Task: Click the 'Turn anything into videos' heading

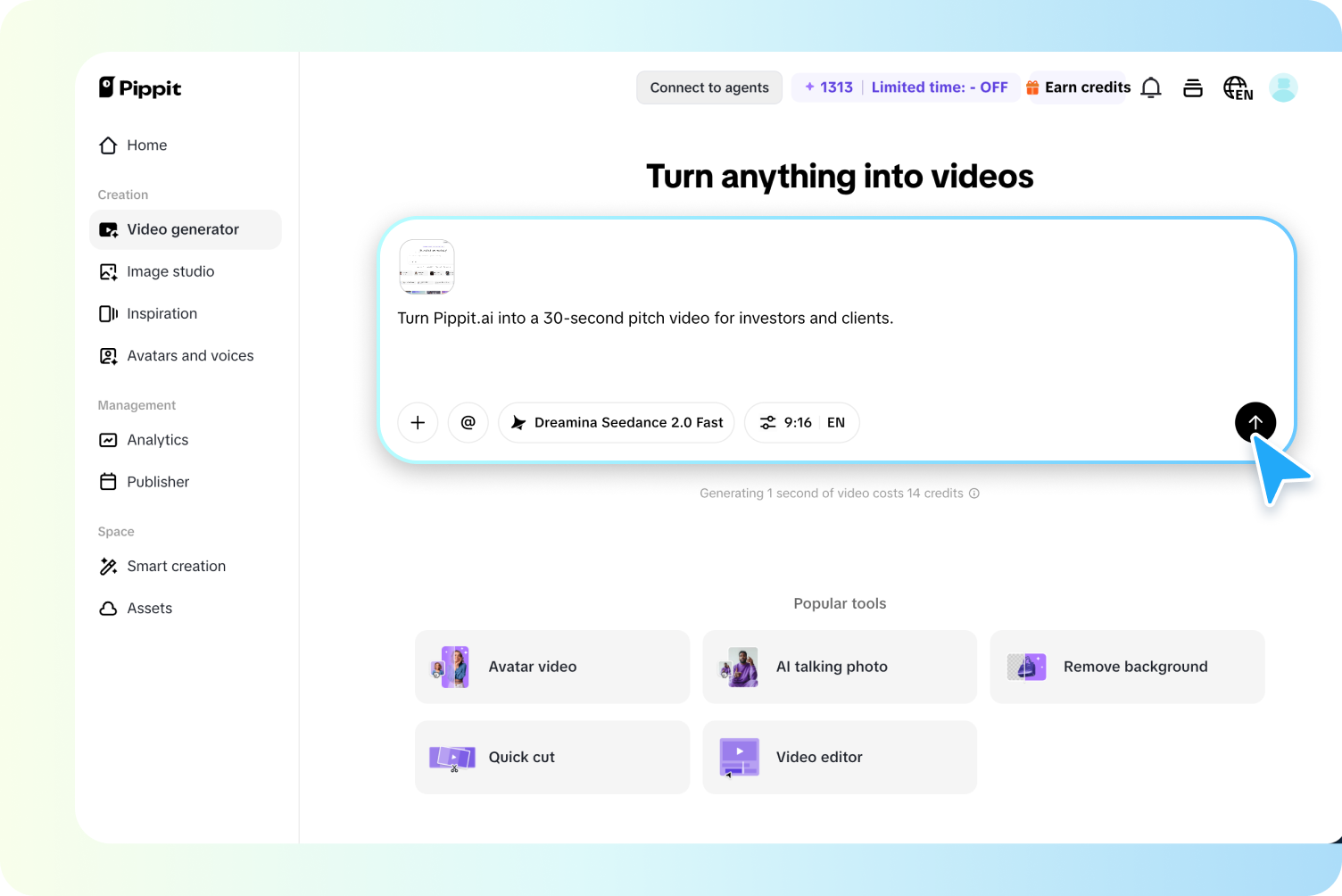Action: point(840,177)
